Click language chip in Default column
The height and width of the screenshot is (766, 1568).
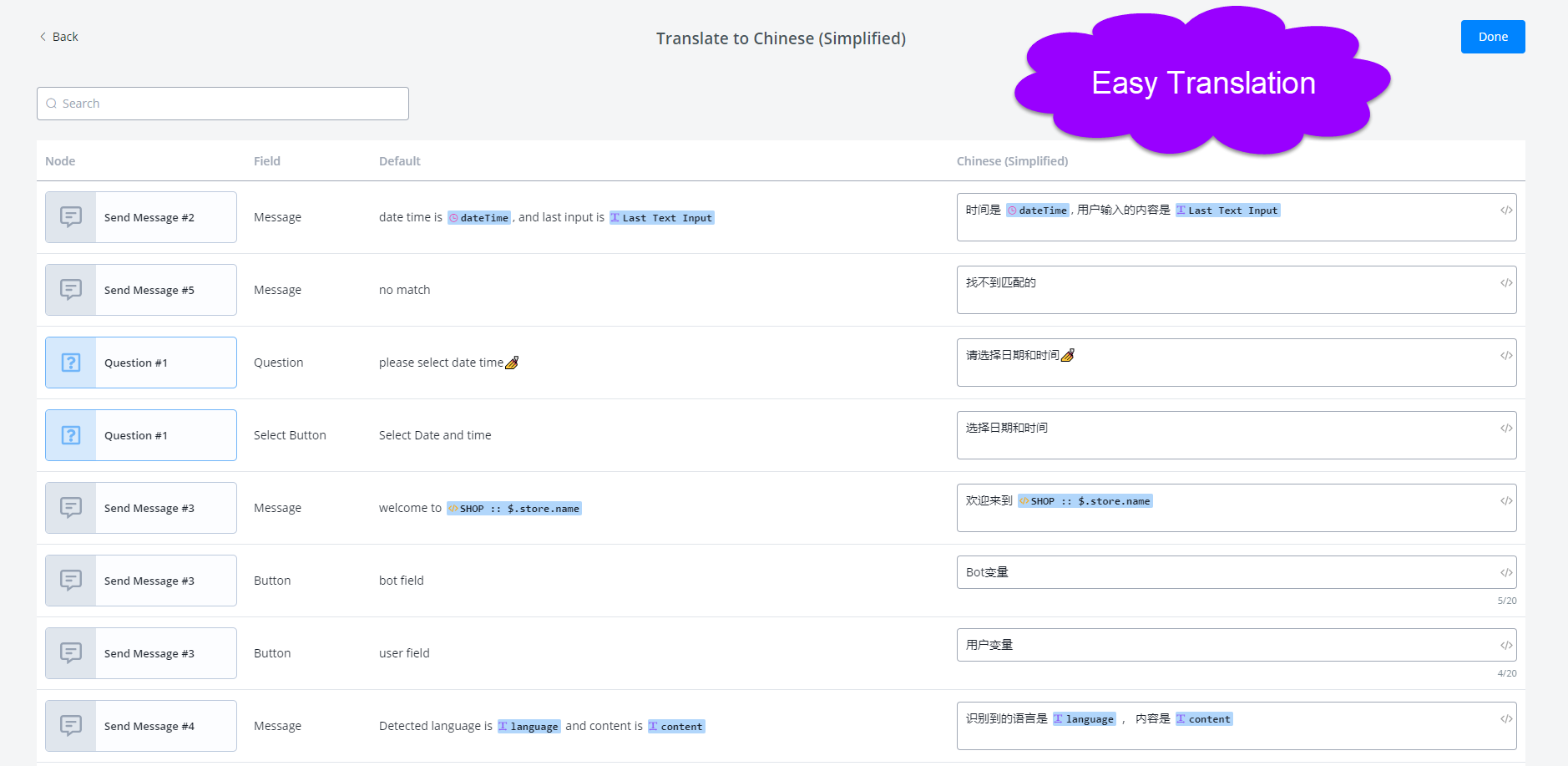(x=529, y=727)
